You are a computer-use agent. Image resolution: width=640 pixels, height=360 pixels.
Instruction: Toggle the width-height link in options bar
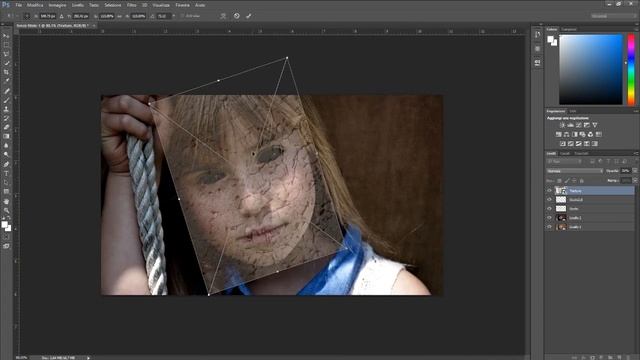click(120, 16)
